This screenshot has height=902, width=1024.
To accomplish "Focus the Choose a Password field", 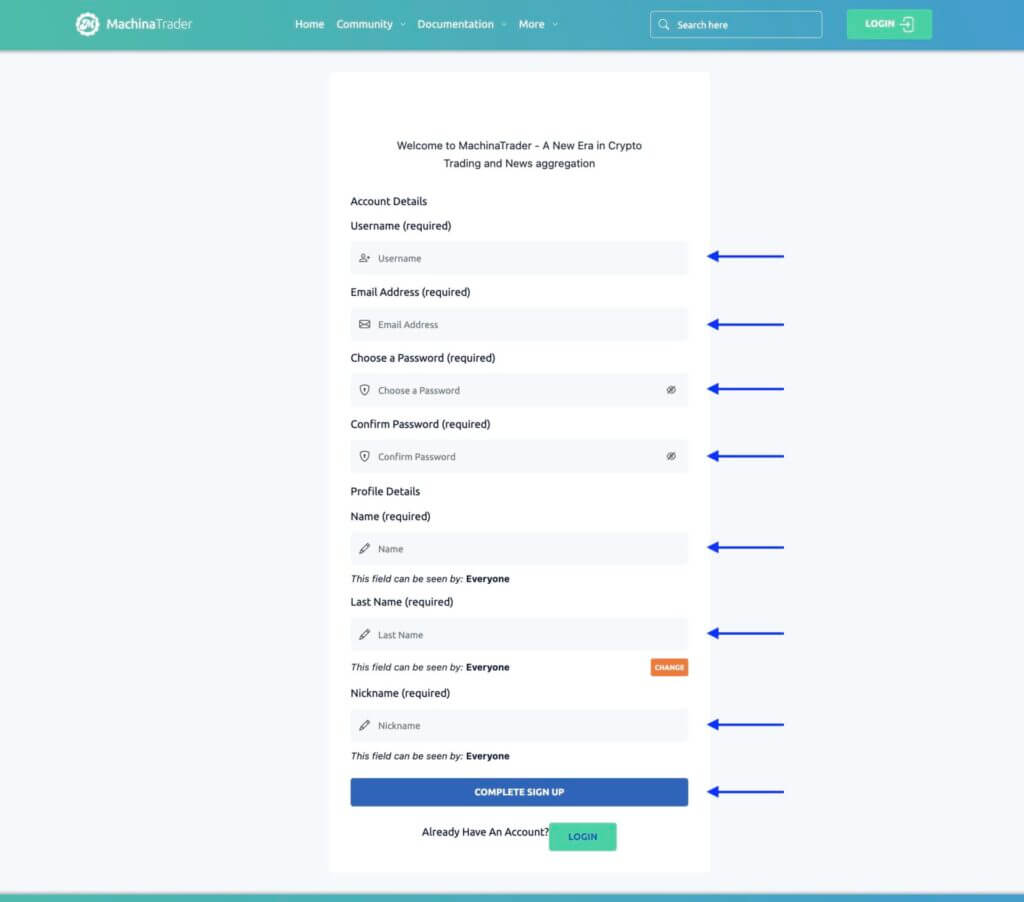I will 519,390.
